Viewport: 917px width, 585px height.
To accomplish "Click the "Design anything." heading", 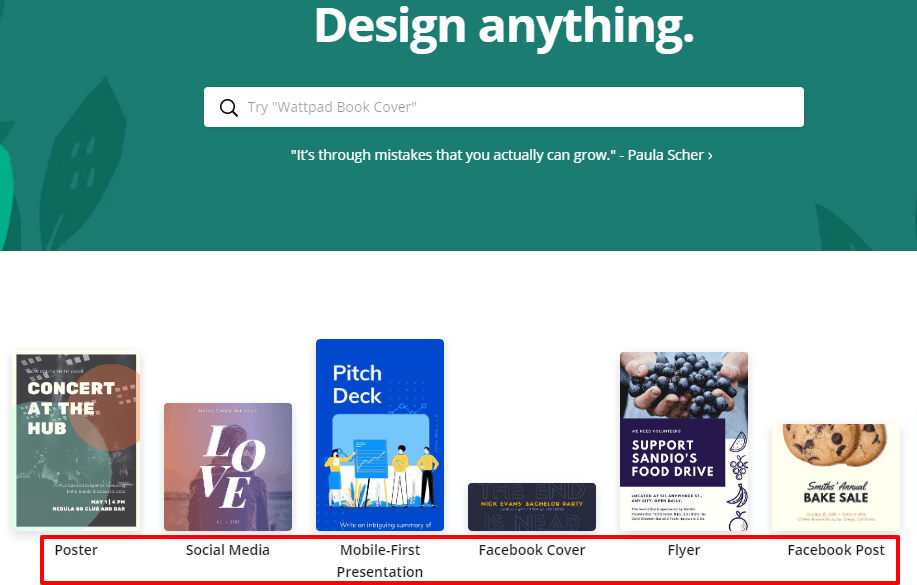I will (x=504, y=26).
